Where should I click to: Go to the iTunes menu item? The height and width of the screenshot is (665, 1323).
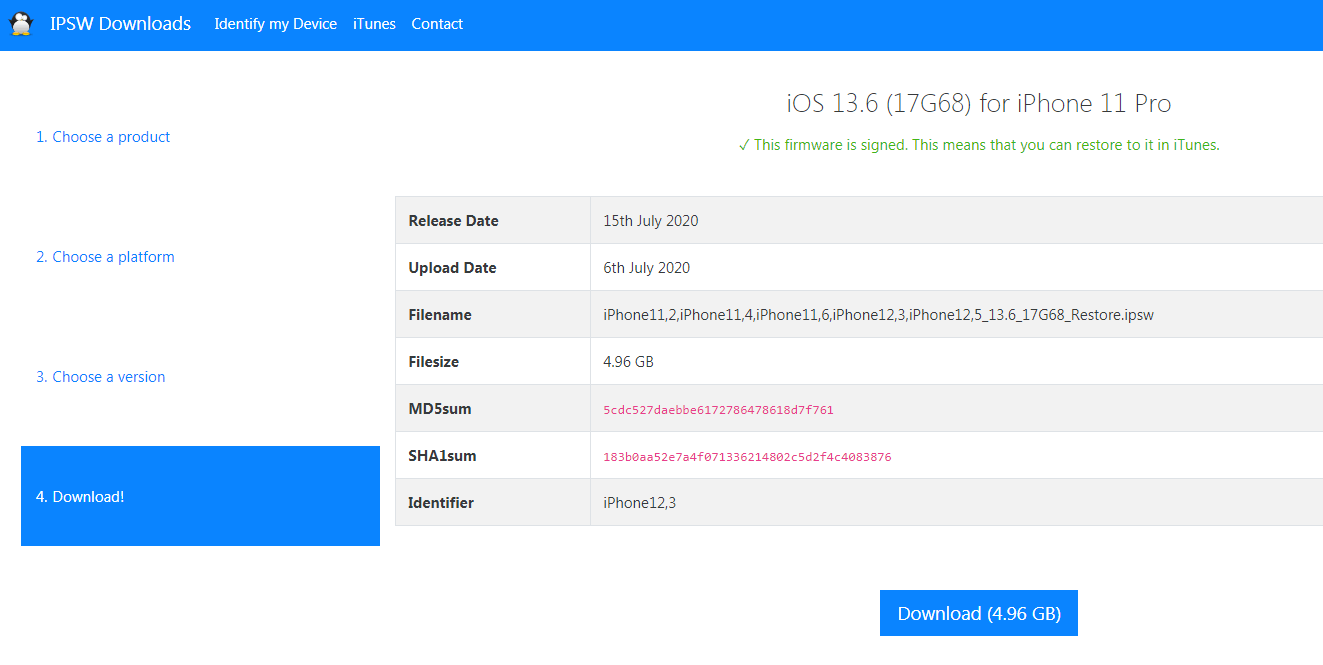374,24
